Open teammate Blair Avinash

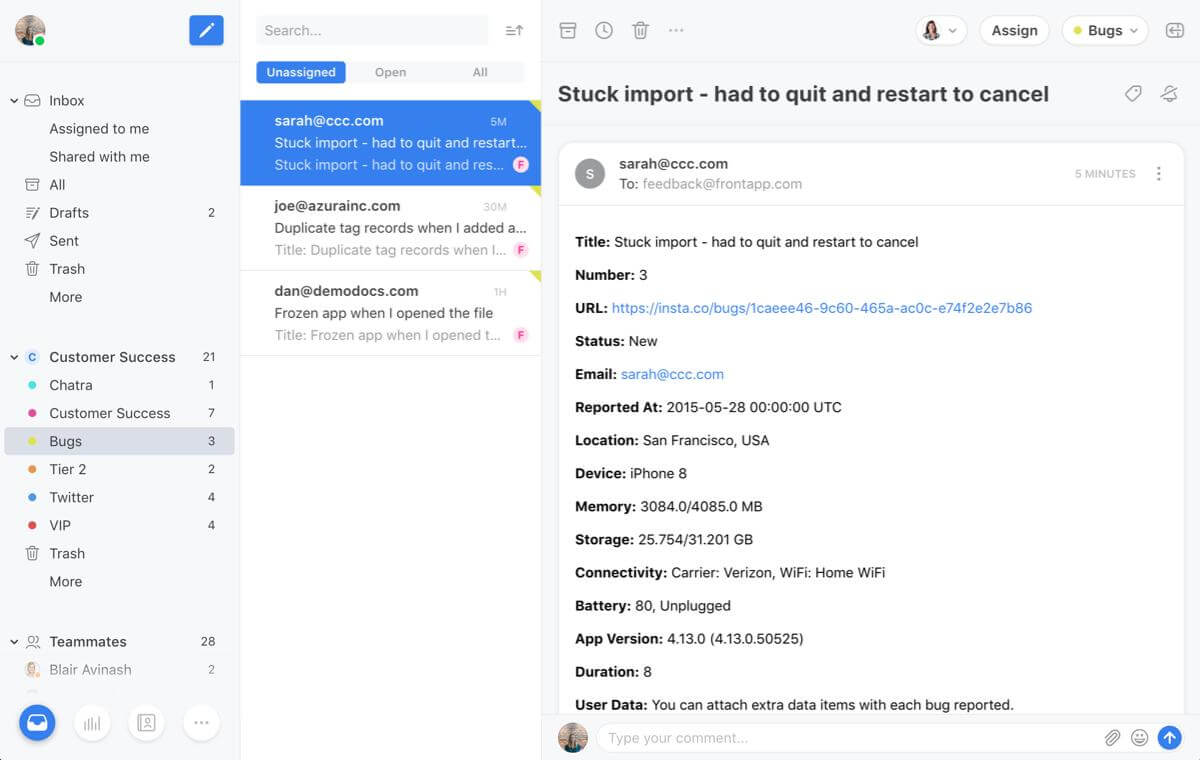tap(120, 670)
